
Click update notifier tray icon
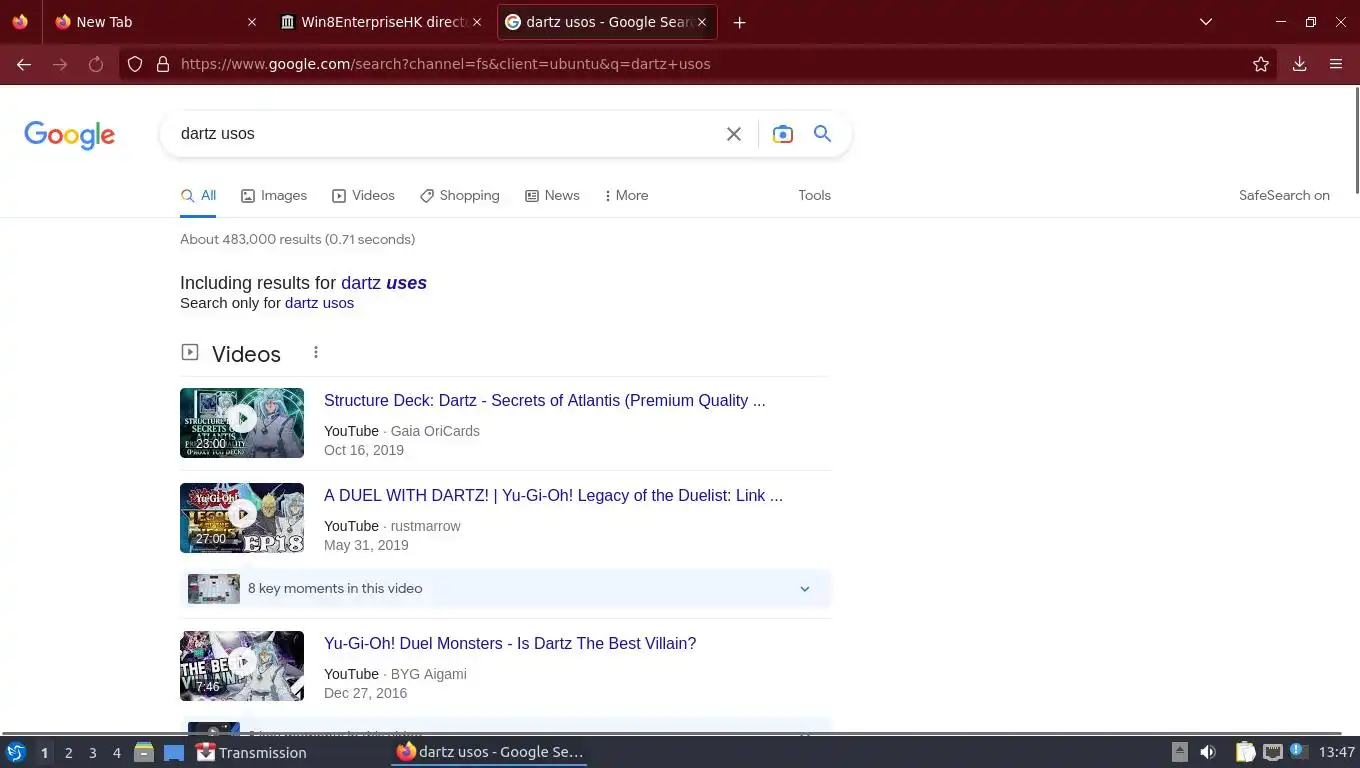(1298, 751)
